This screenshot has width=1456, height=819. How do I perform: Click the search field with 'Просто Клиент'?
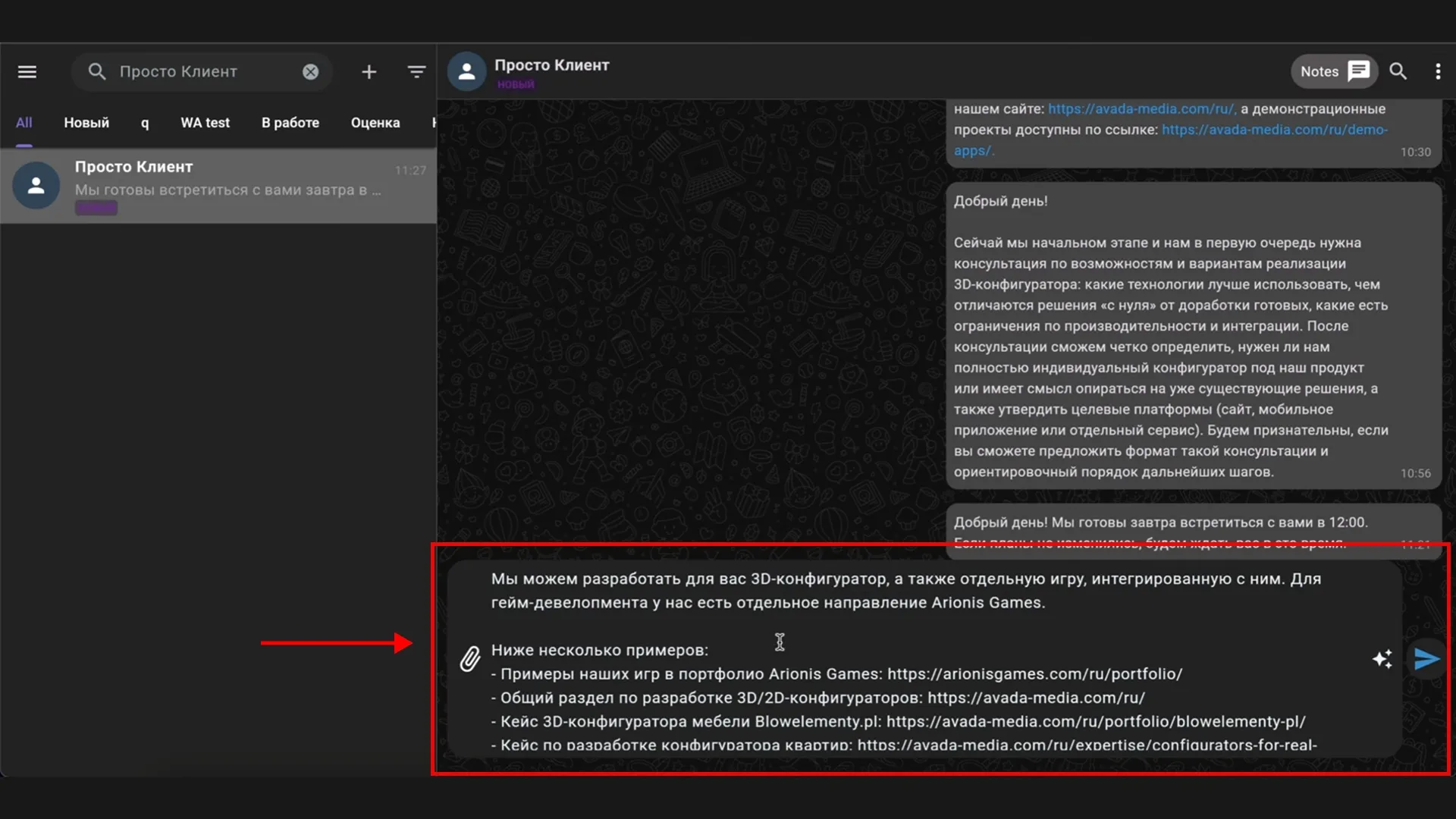202,71
